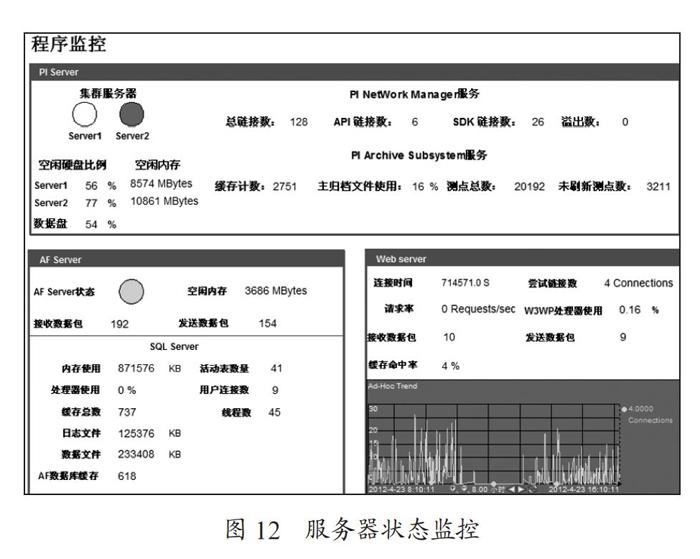Viewport: 700px width, 559px height.
Task: Click the 尝试链接数 value 4 Connections
Action: tap(638, 283)
